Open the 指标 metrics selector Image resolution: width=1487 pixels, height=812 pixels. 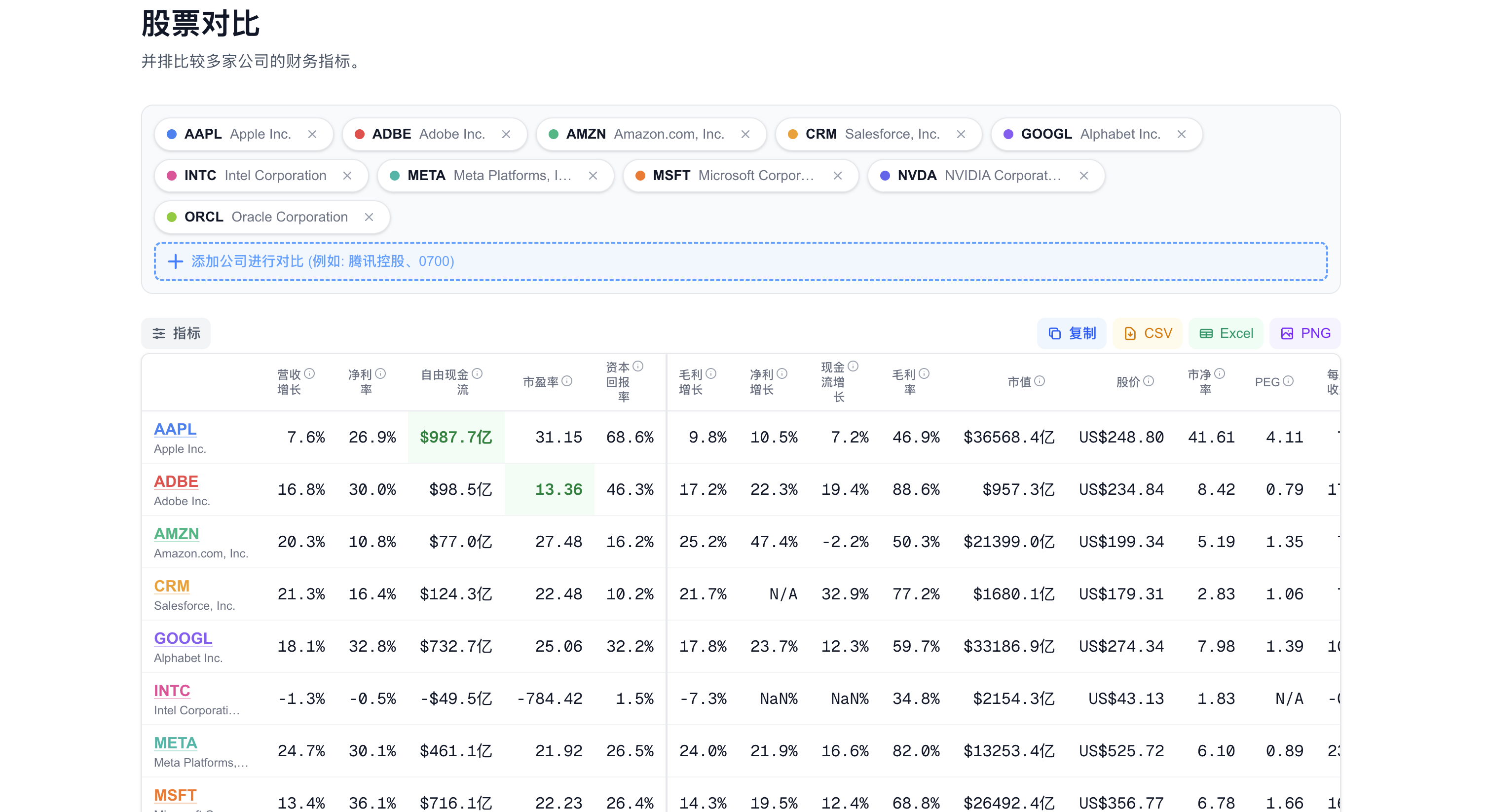pos(176,333)
